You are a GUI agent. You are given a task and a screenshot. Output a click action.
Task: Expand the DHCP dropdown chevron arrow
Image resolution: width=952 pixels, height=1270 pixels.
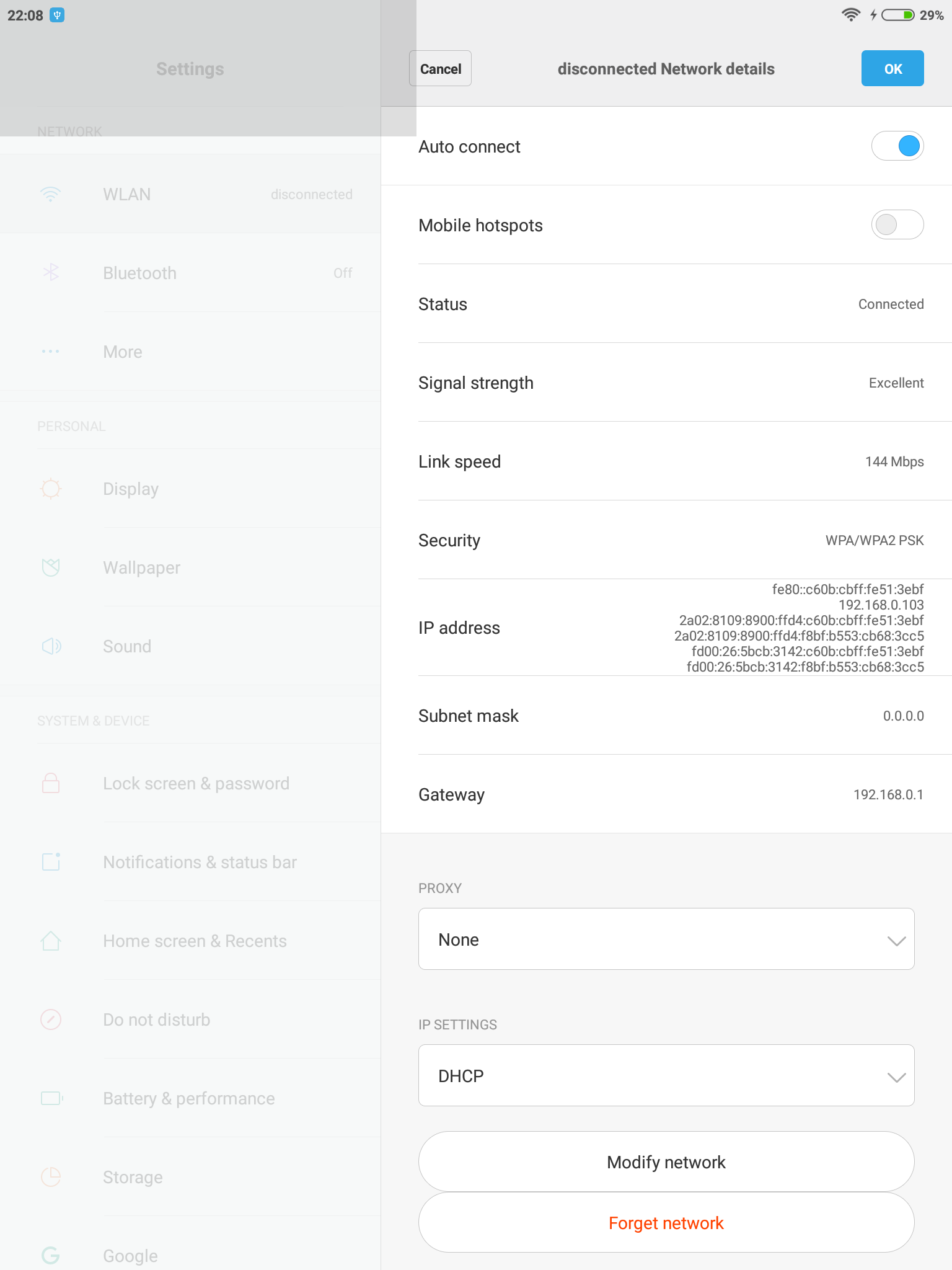tap(896, 1077)
